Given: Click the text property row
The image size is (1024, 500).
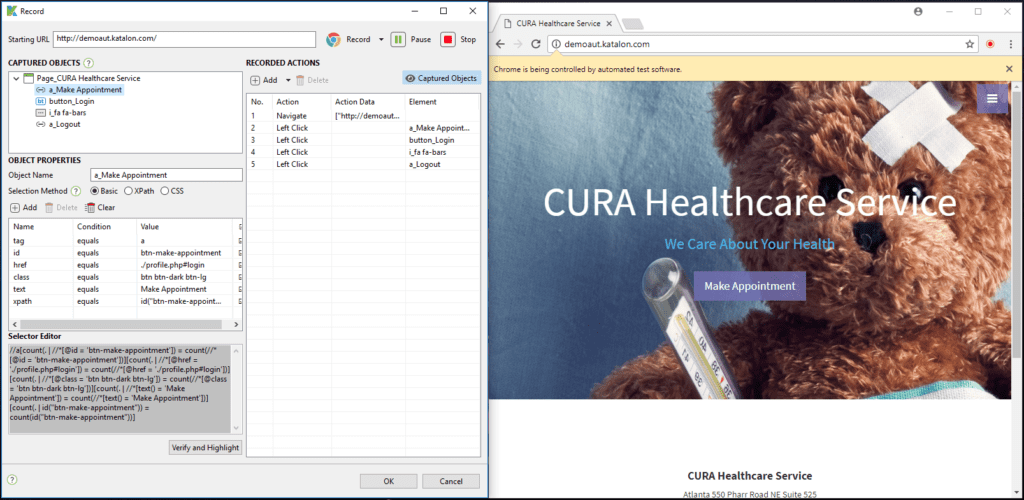Looking at the screenshot, I should point(121,289).
